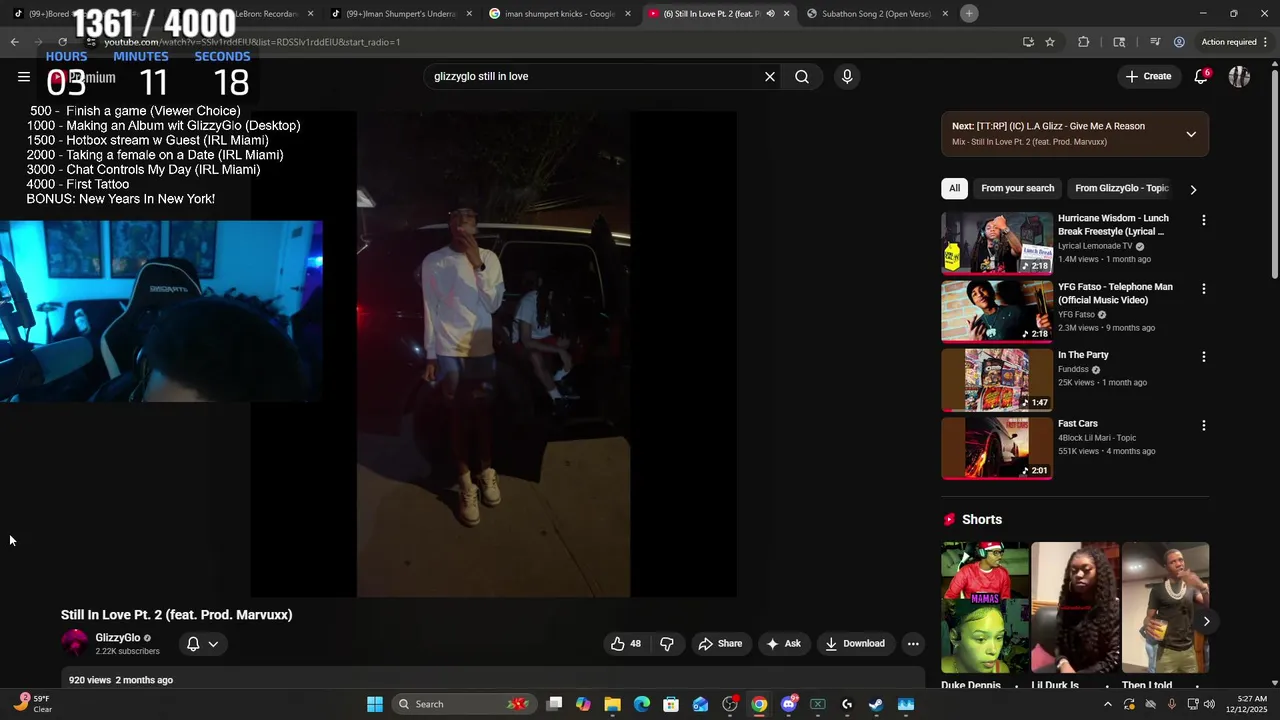Screen dimensions: 1280x720
Task: Bookmark this page with the star icon
Action: (x=1050, y=42)
